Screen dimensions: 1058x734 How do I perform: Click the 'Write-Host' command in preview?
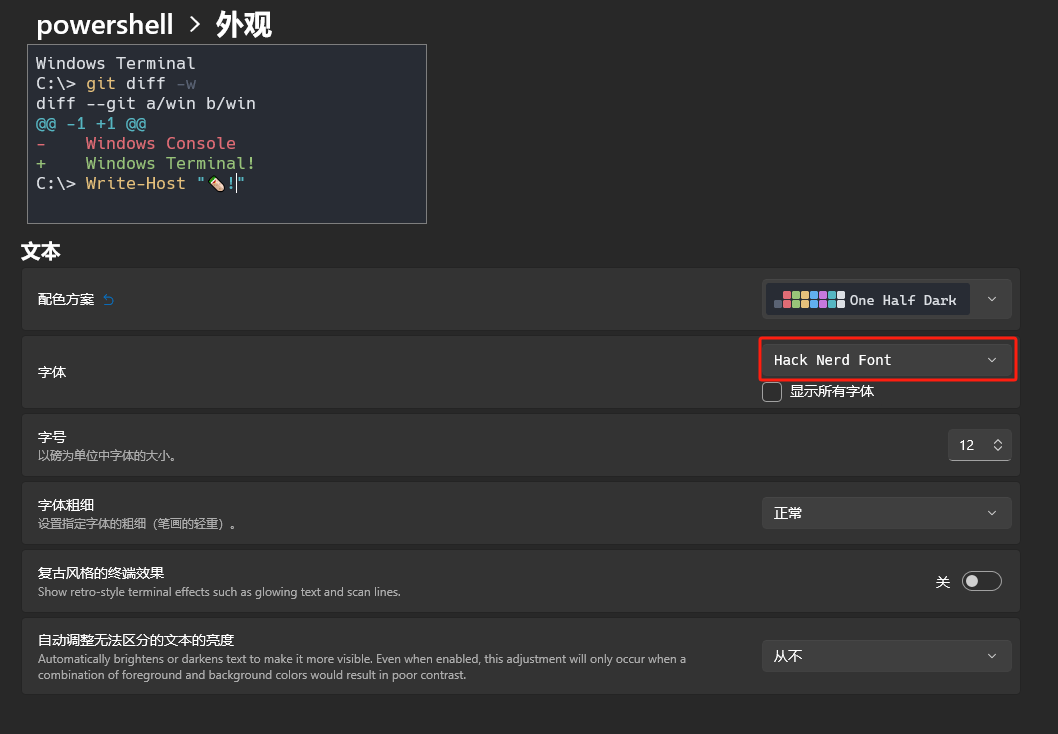(x=135, y=184)
